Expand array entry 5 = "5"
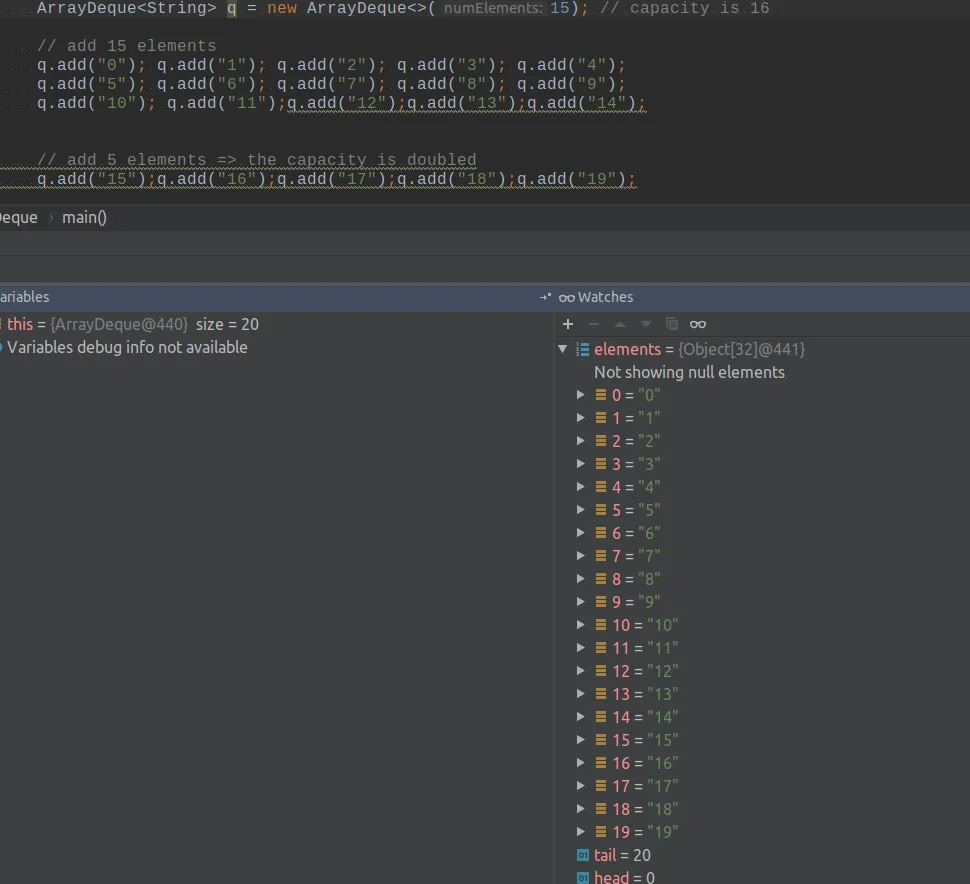Image resolution: width=970 pixels, height=884 pixels. (580, 510)
